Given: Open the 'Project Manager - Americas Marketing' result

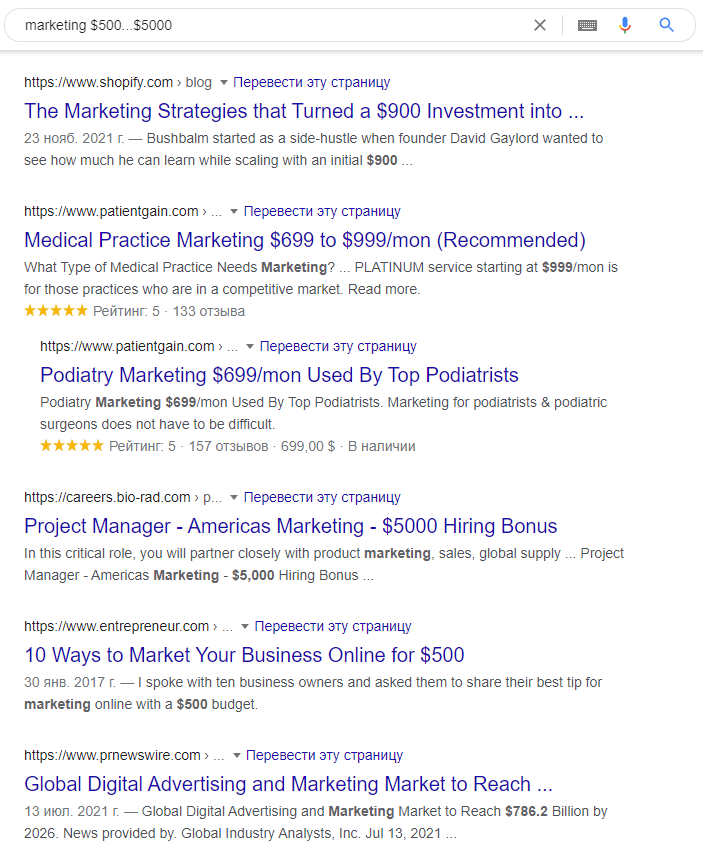Looking at the screenshot, I should (291, 526).
